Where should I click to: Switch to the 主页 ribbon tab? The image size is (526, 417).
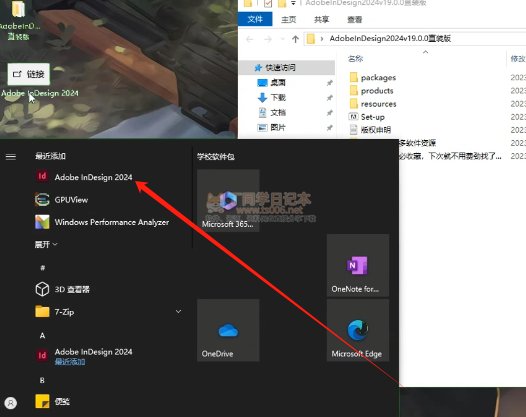click(x=288, y=19)
